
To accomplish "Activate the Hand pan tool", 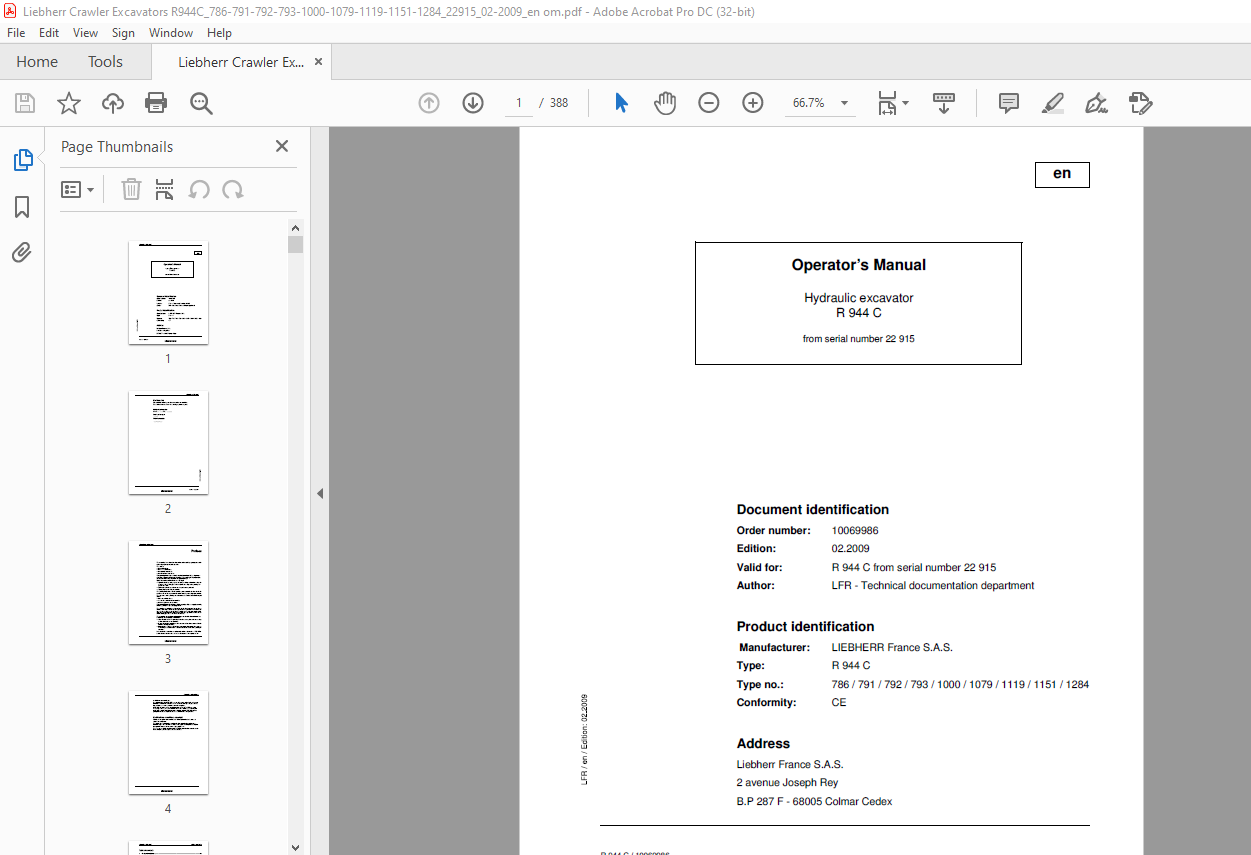I will [665, 103].
